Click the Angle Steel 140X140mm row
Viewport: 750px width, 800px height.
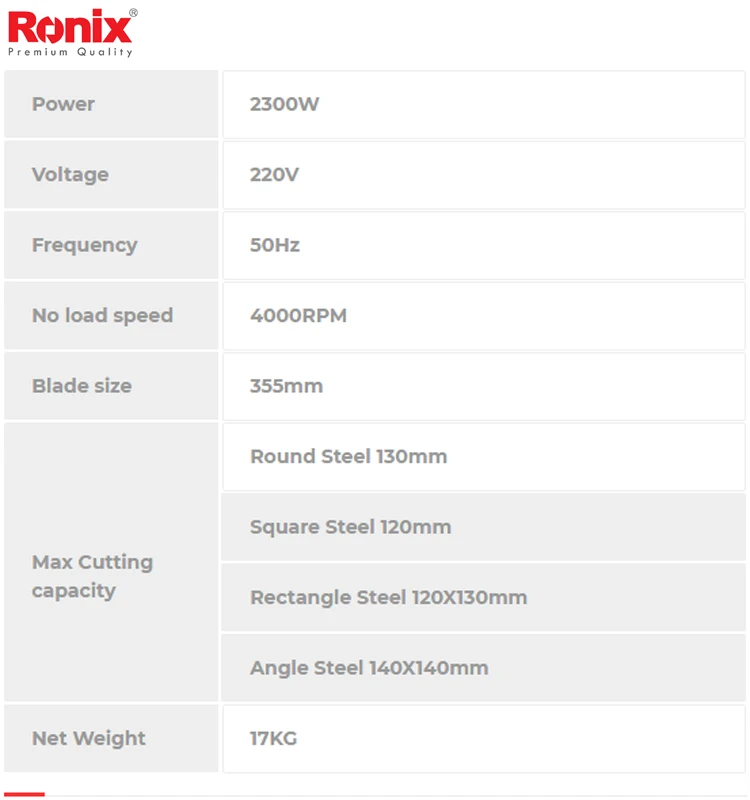484,668
